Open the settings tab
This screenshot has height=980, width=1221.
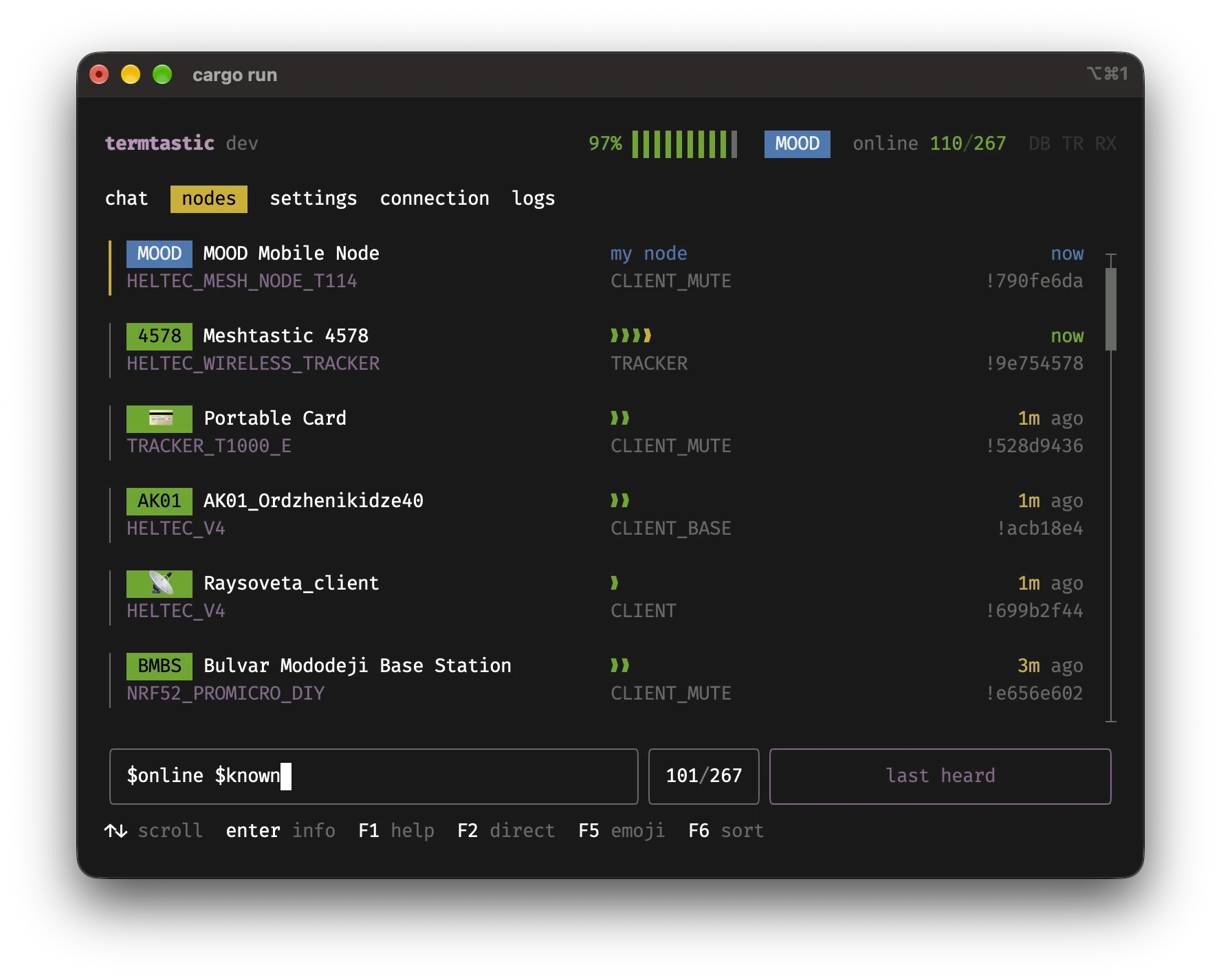[313, 199]
